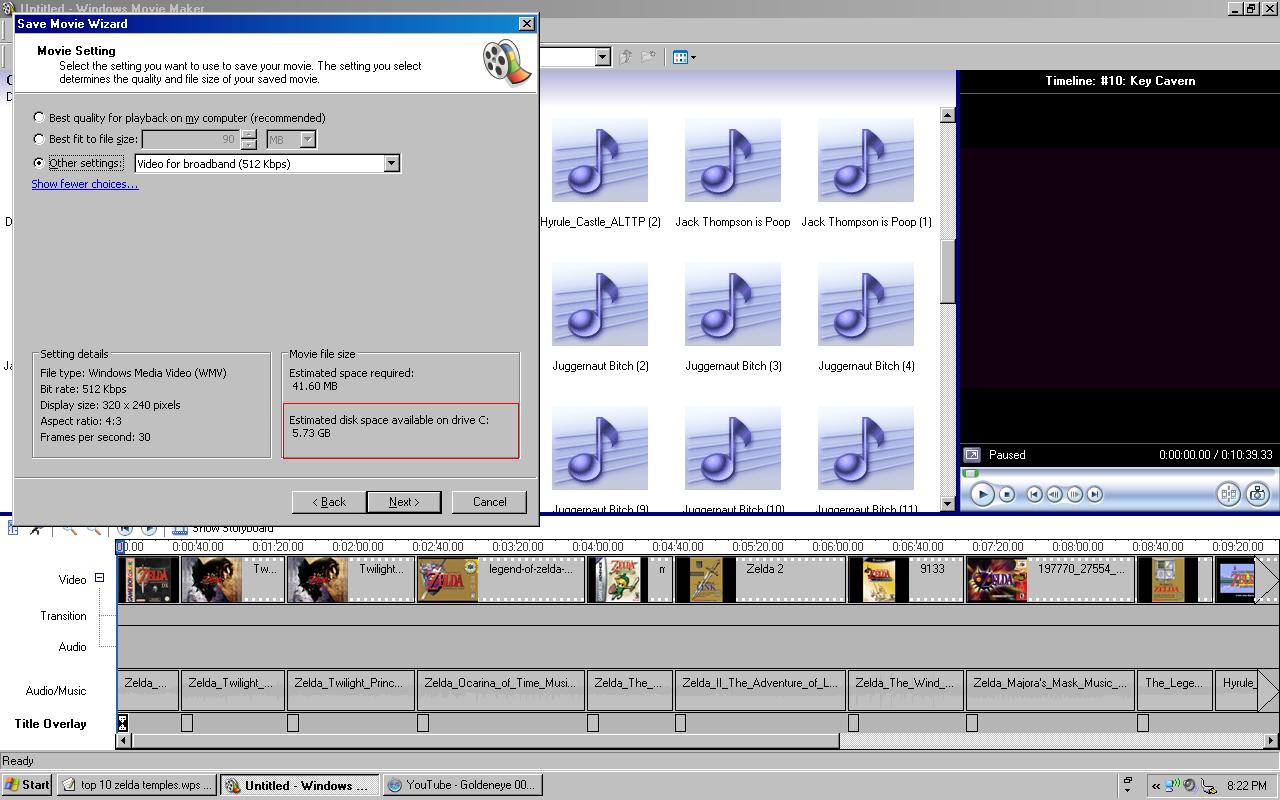Split the clip at current frame
Viewport: 1280px width, 800px height.
1228,494
